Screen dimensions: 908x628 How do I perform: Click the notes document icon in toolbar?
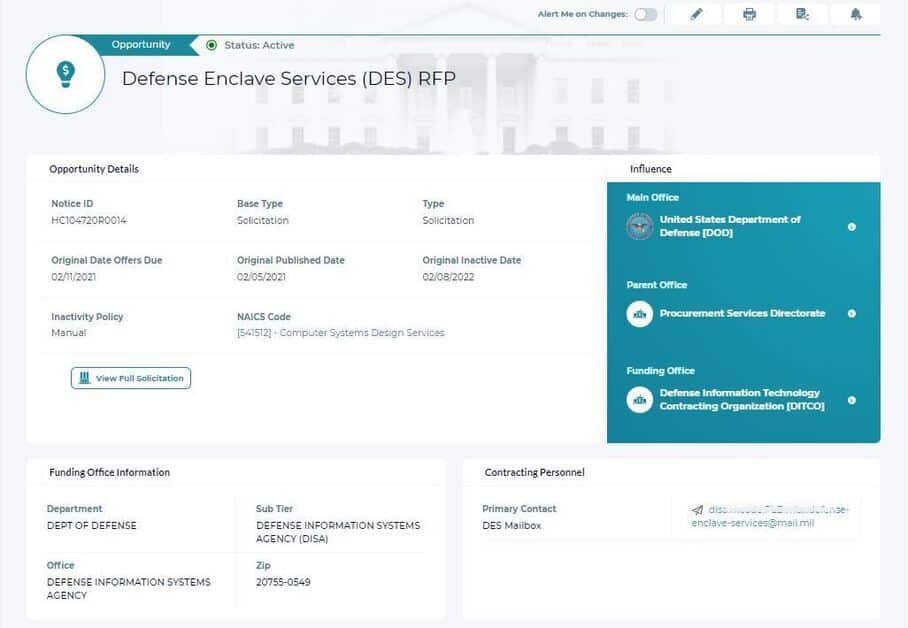tap(802, 14)
